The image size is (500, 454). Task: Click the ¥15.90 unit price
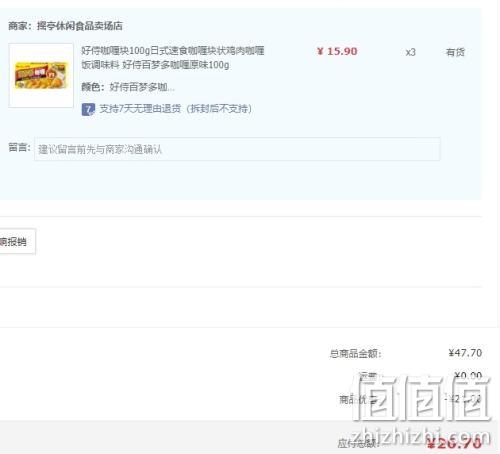(x=337, y=51)
